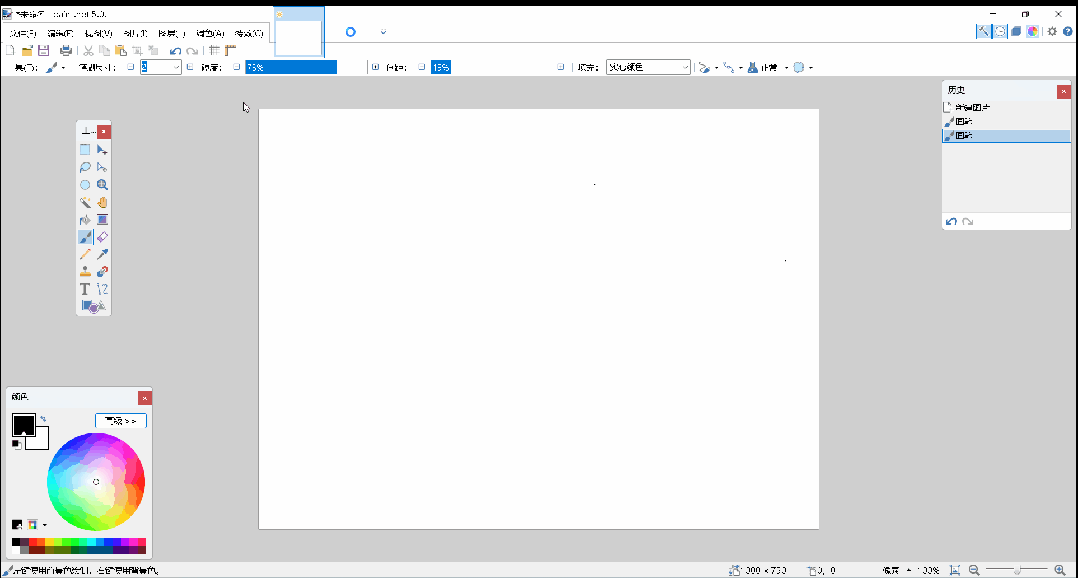Click the Undo arrow in toolbar

coord(175,50)
